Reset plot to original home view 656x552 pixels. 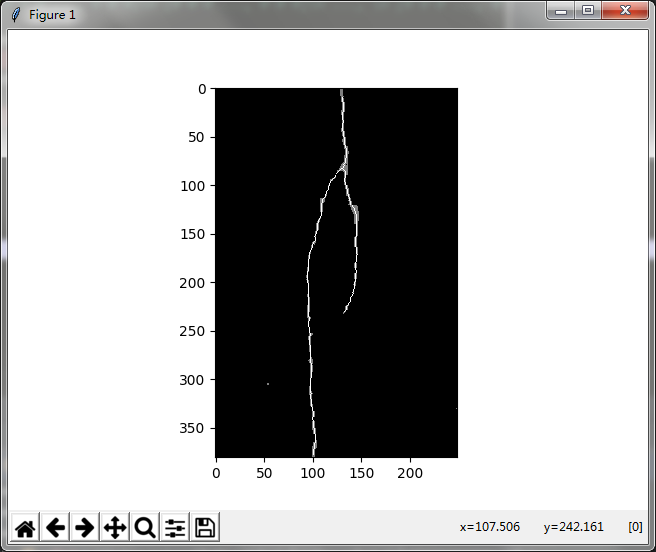point(25,527)
